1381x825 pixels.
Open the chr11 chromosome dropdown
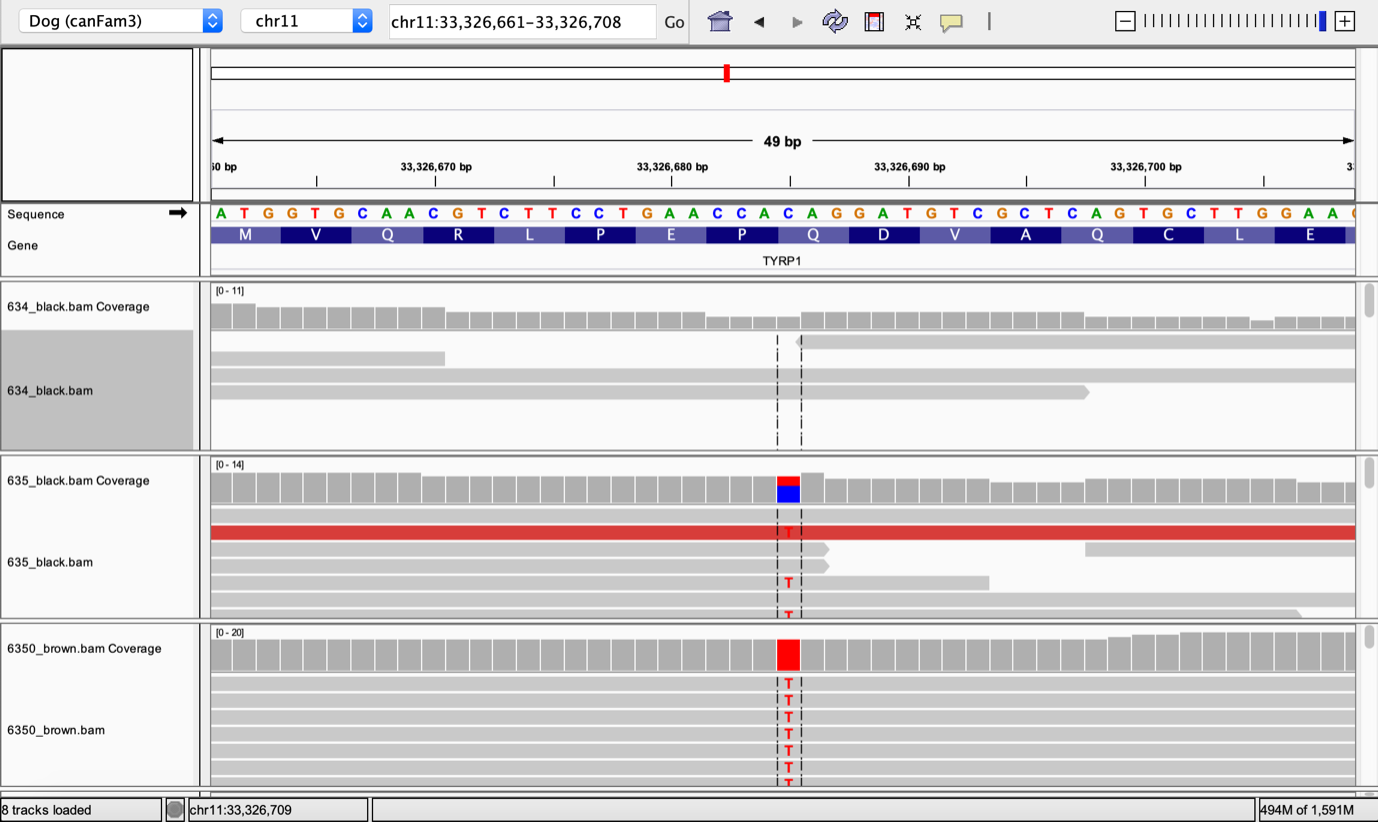pos(306,21)
